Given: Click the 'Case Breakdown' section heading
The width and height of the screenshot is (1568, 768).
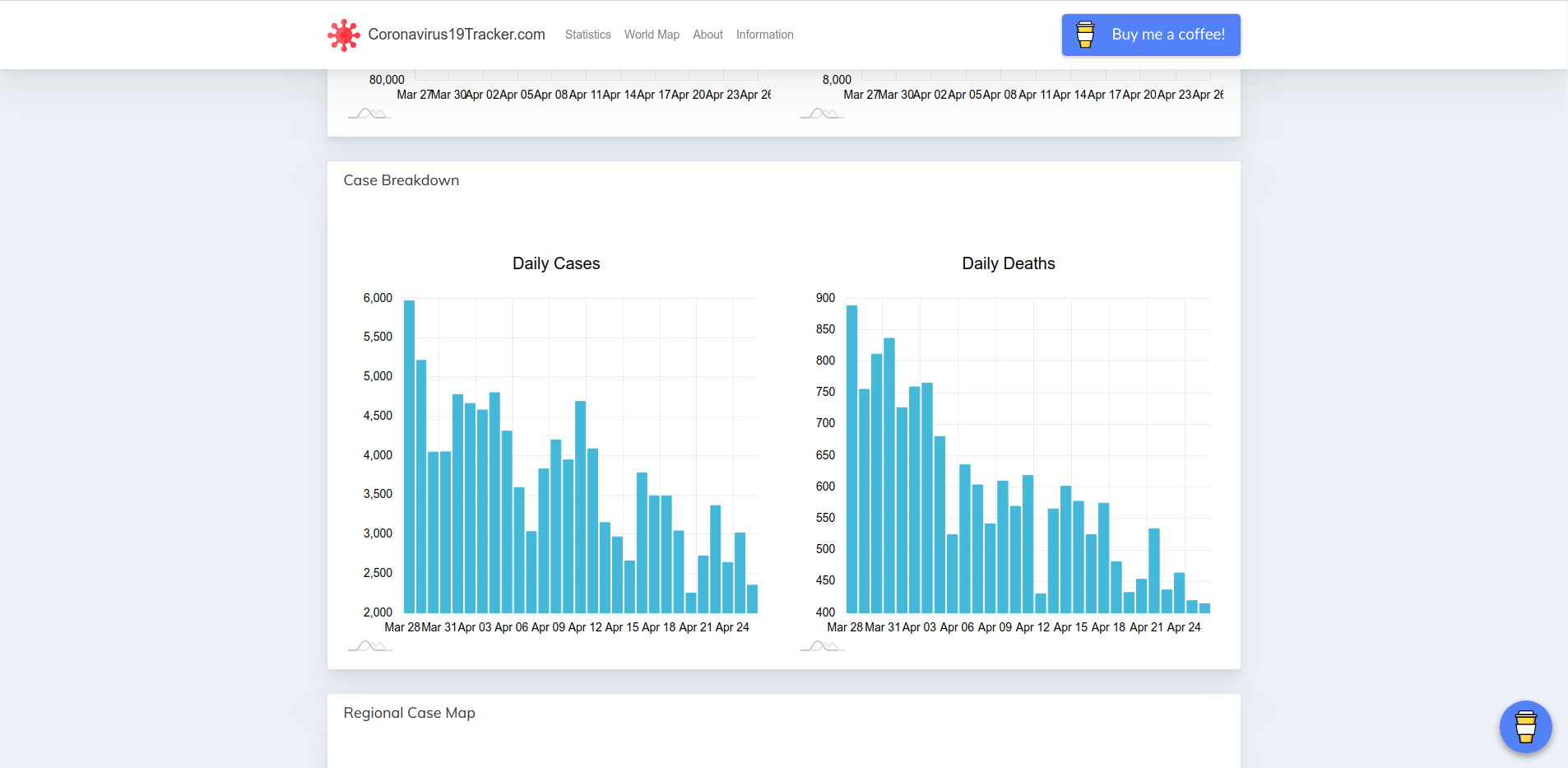Looking at the screenshot, I should (401, 180).
